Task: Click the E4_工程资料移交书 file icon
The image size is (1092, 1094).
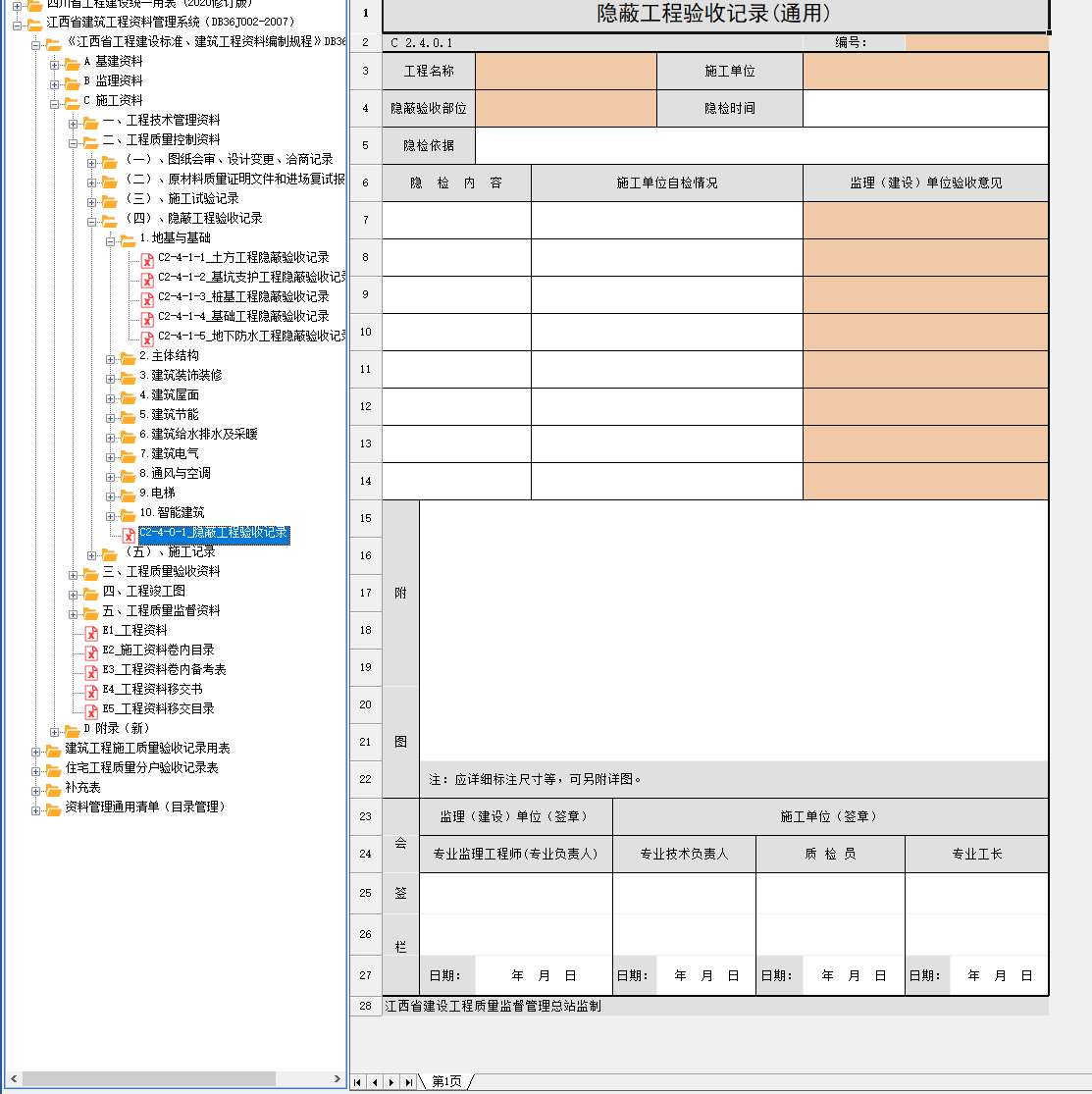Action: point(91,692)
